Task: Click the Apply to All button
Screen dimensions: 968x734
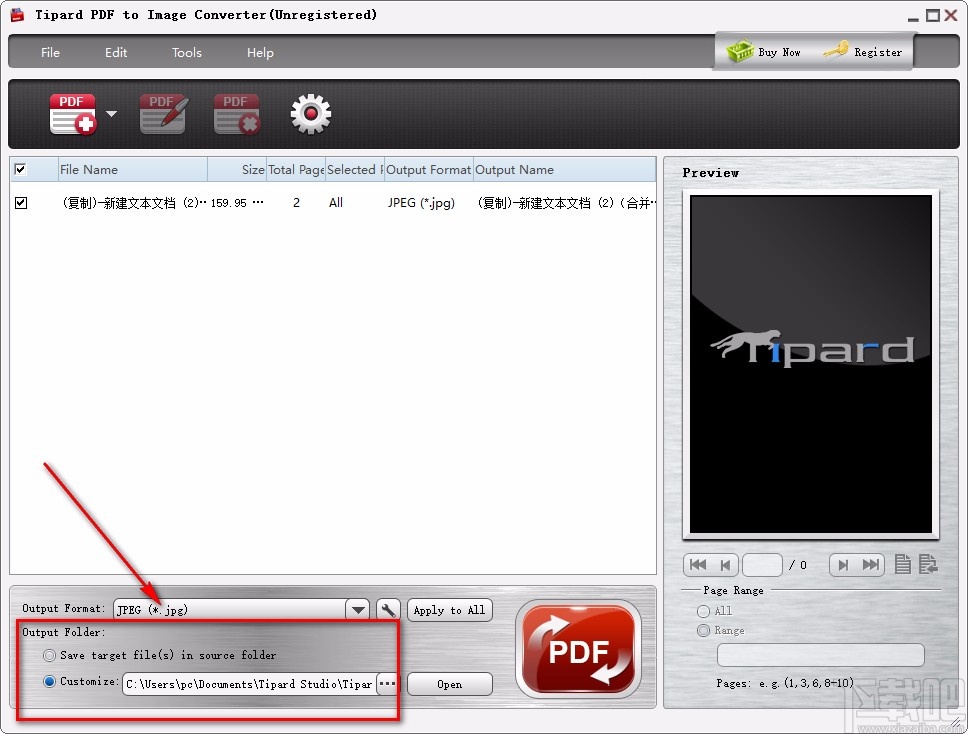Action: pos(449,610)
